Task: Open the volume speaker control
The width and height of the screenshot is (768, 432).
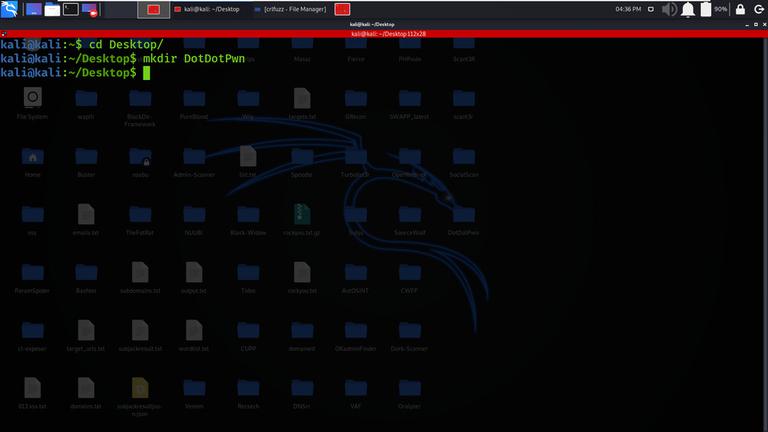Action: tap(669, 9)
